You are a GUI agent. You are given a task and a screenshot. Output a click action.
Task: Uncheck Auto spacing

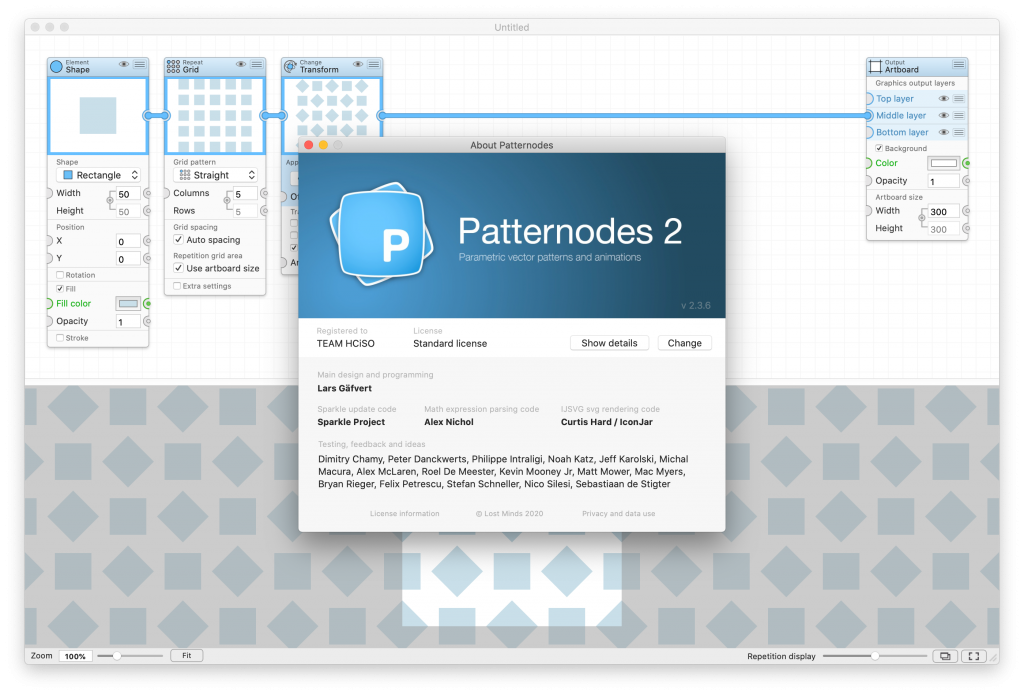[178, 240]
